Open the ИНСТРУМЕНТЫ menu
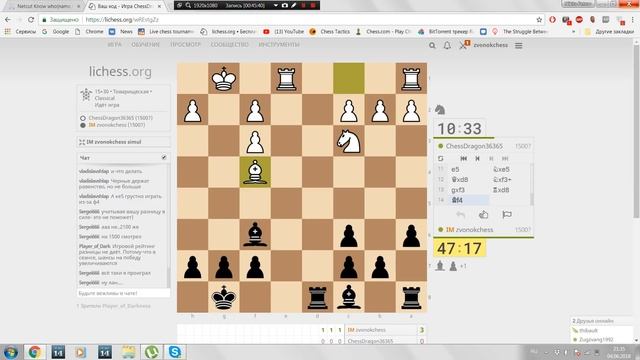This screenshot has width=640, height=360. pyautogui.click(x=279, y=44)
